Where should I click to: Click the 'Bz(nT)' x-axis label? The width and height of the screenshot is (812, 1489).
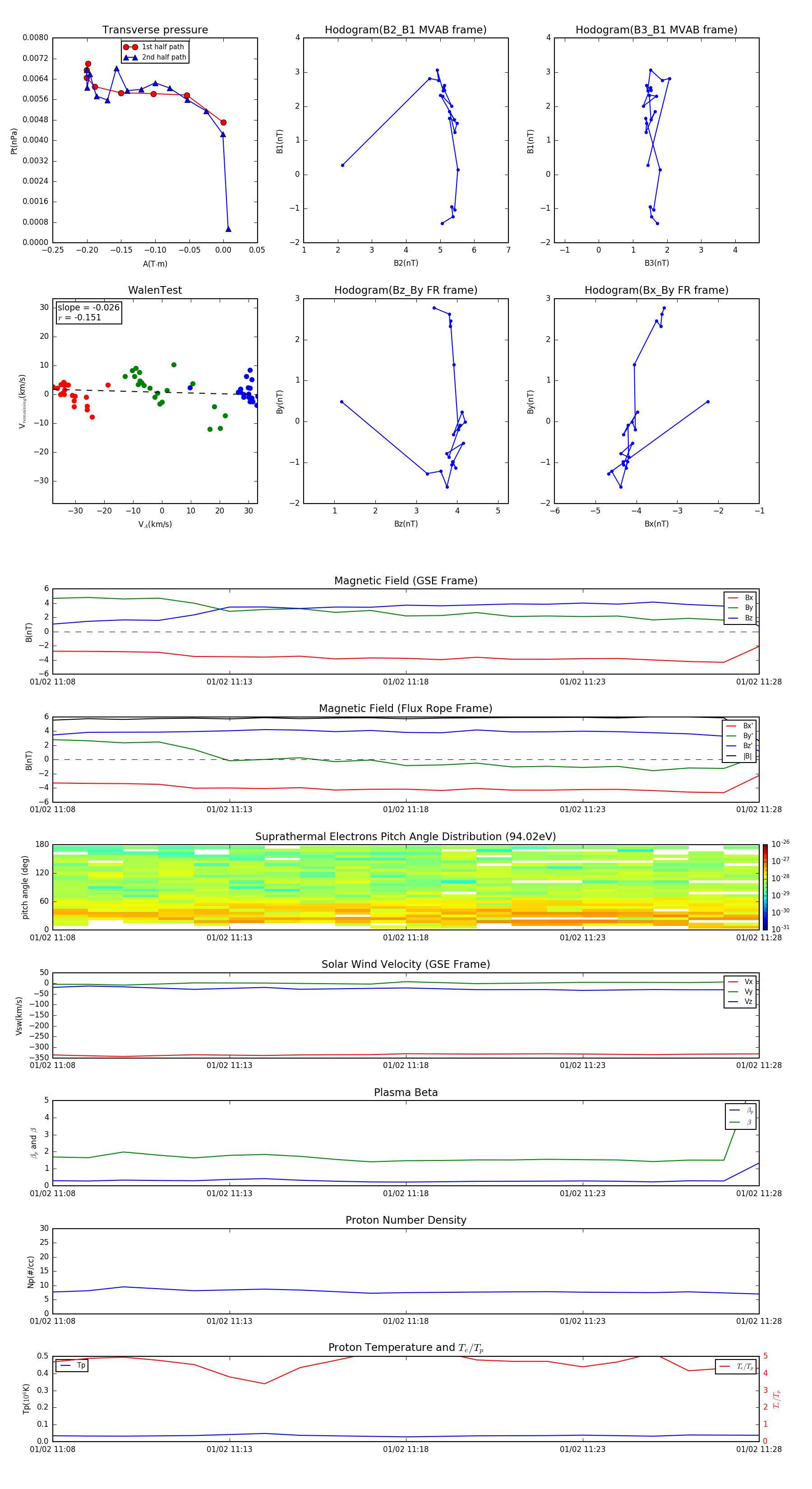(x=406, y=524)
